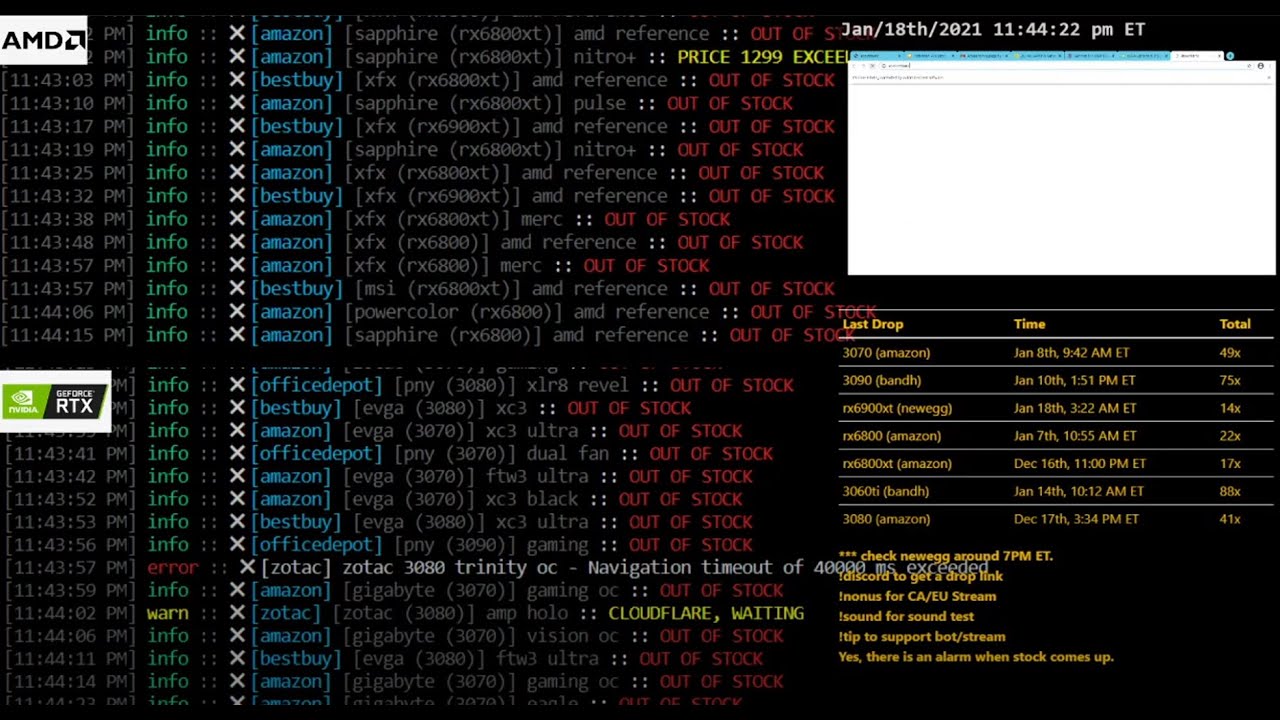Click the 'Dec 16th, 11:00 PM ET' time cell
The image size is (1280, 720).
[x=1080, y=464]
